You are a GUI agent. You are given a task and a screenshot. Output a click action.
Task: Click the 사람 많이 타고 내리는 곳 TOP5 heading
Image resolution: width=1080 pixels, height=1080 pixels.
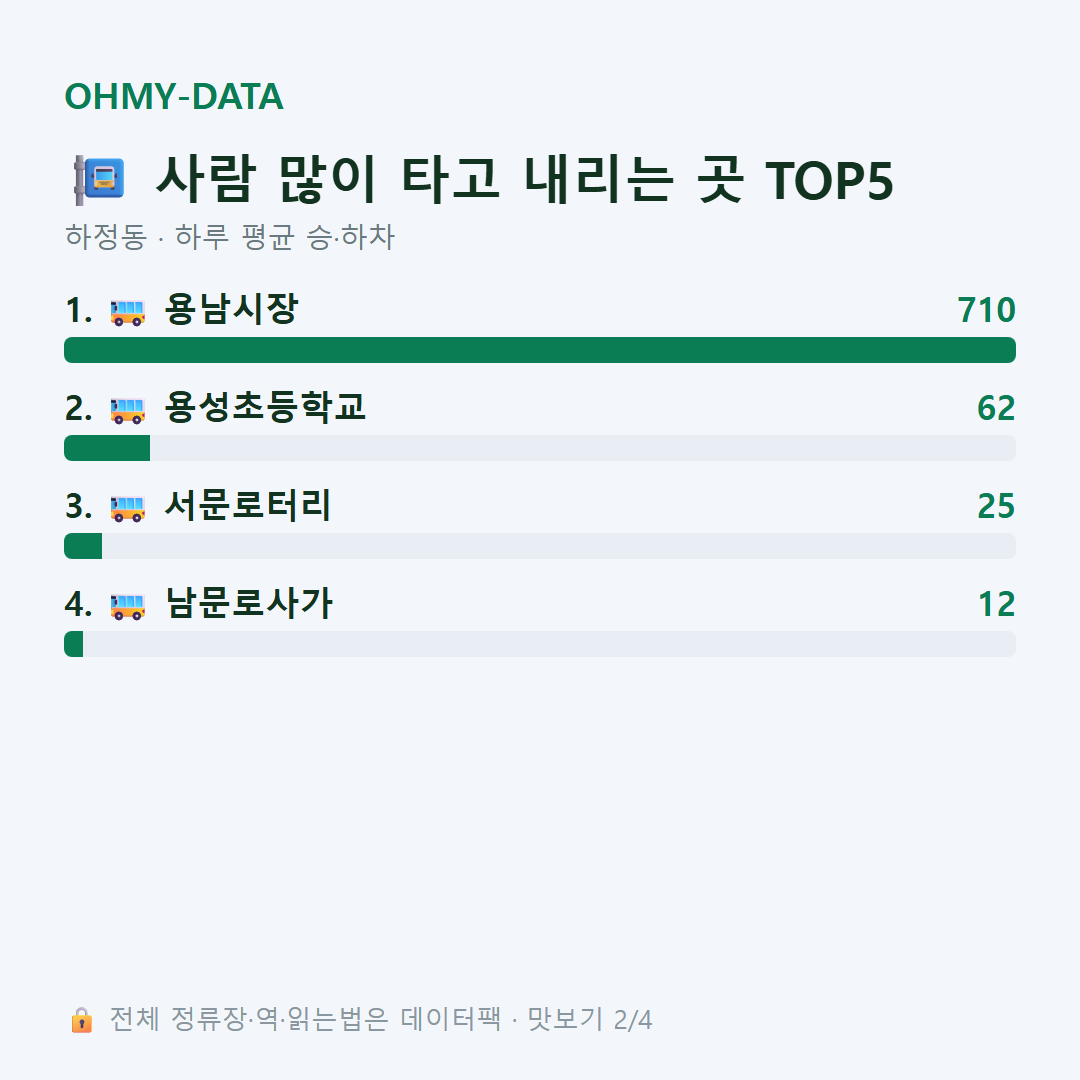pyautogui.click(x=524, y=180)
